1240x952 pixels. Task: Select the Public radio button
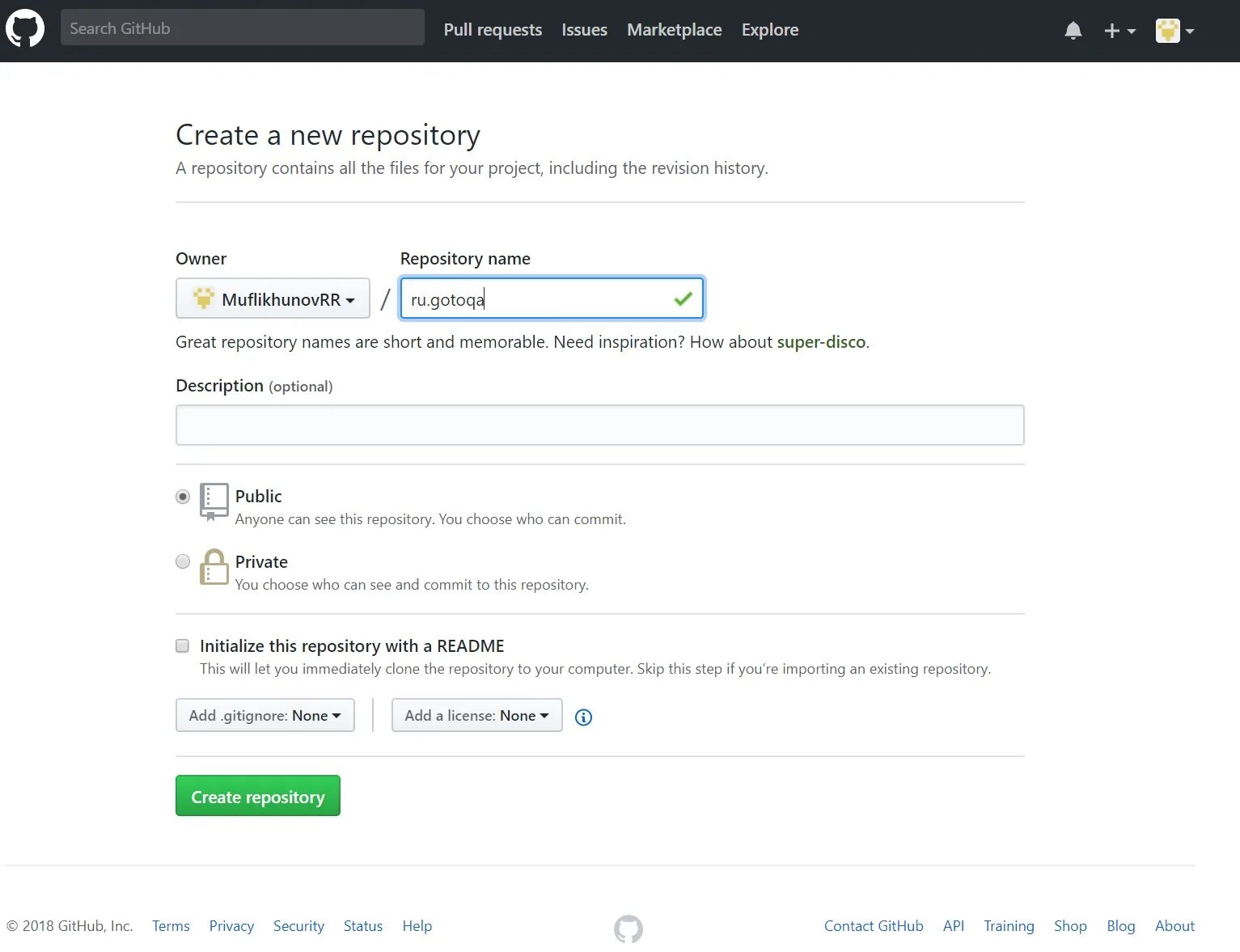pyautogui.click(x=183, y=497)
